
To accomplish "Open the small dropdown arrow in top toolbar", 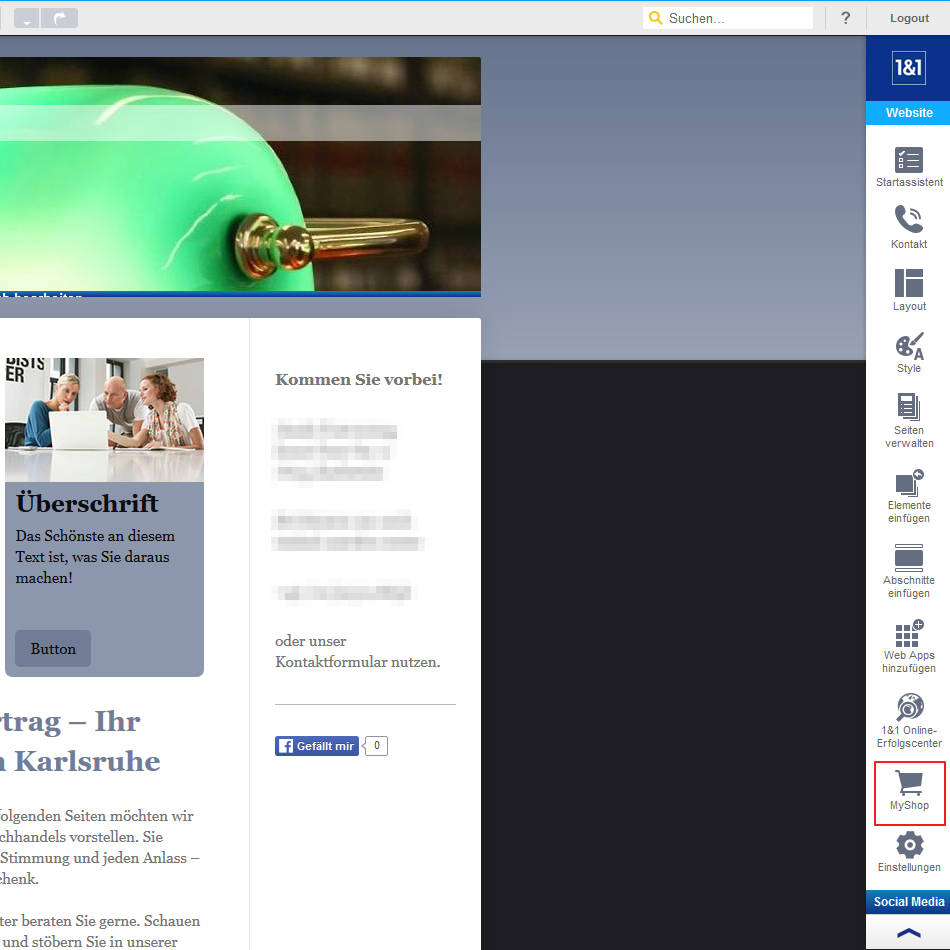I will coord(26,18).
